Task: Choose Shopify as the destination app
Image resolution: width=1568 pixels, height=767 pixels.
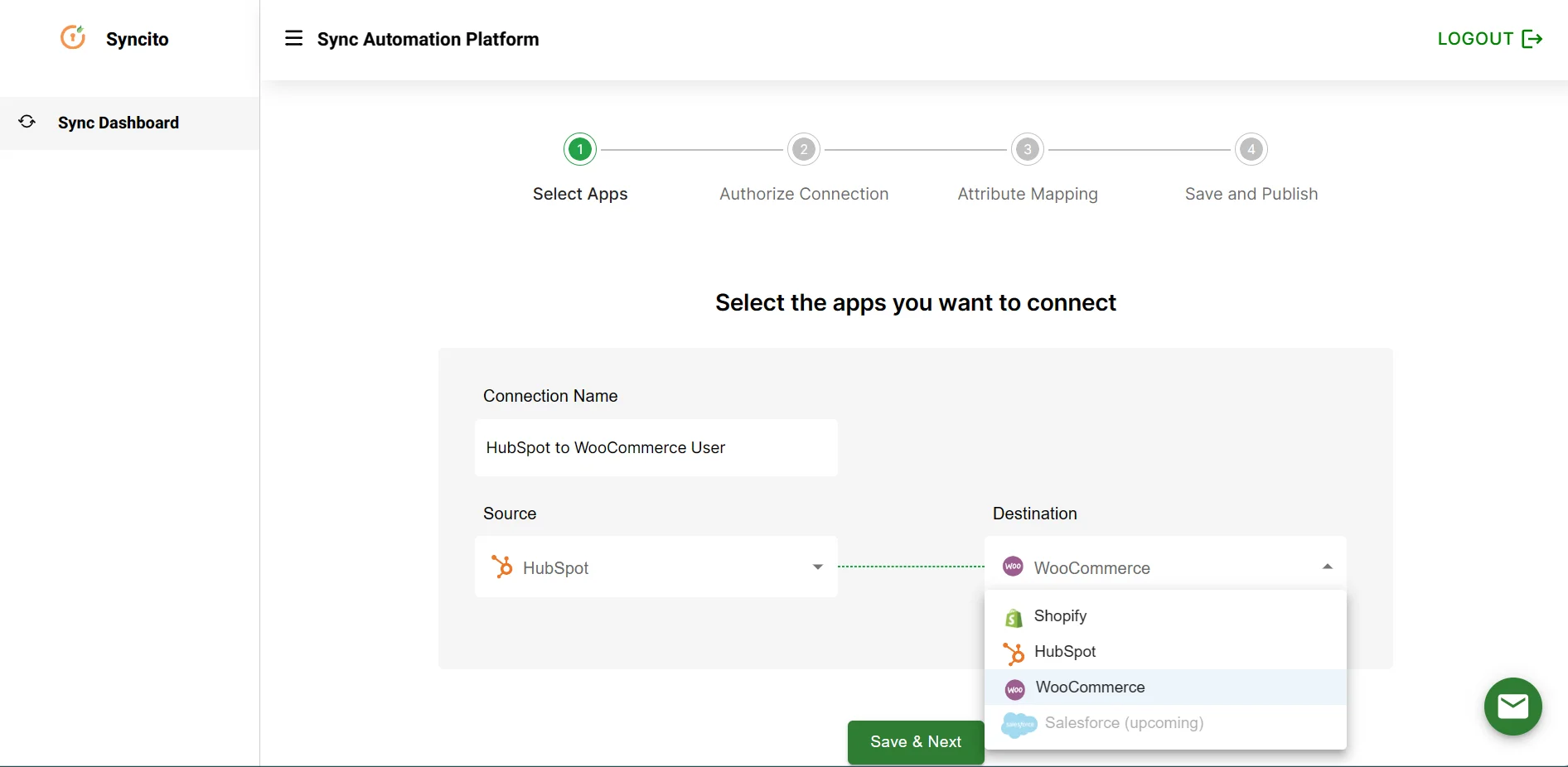Action: tap(1061, 616)
